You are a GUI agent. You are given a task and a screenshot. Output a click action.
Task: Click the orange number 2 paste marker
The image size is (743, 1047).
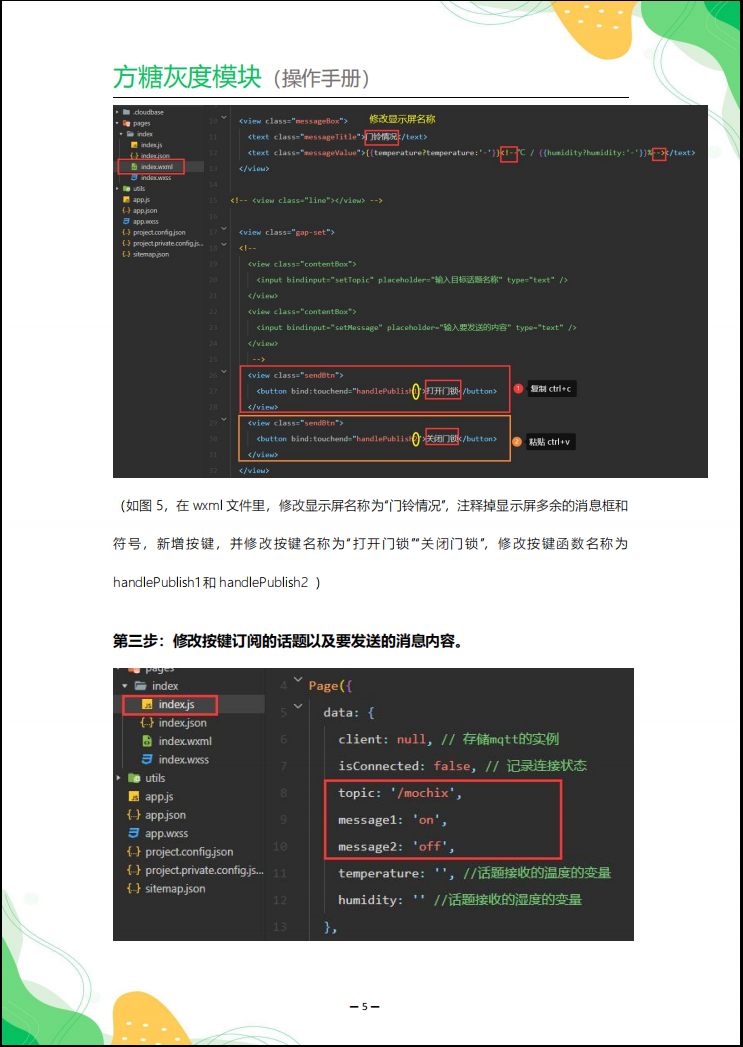click(517, 441)
